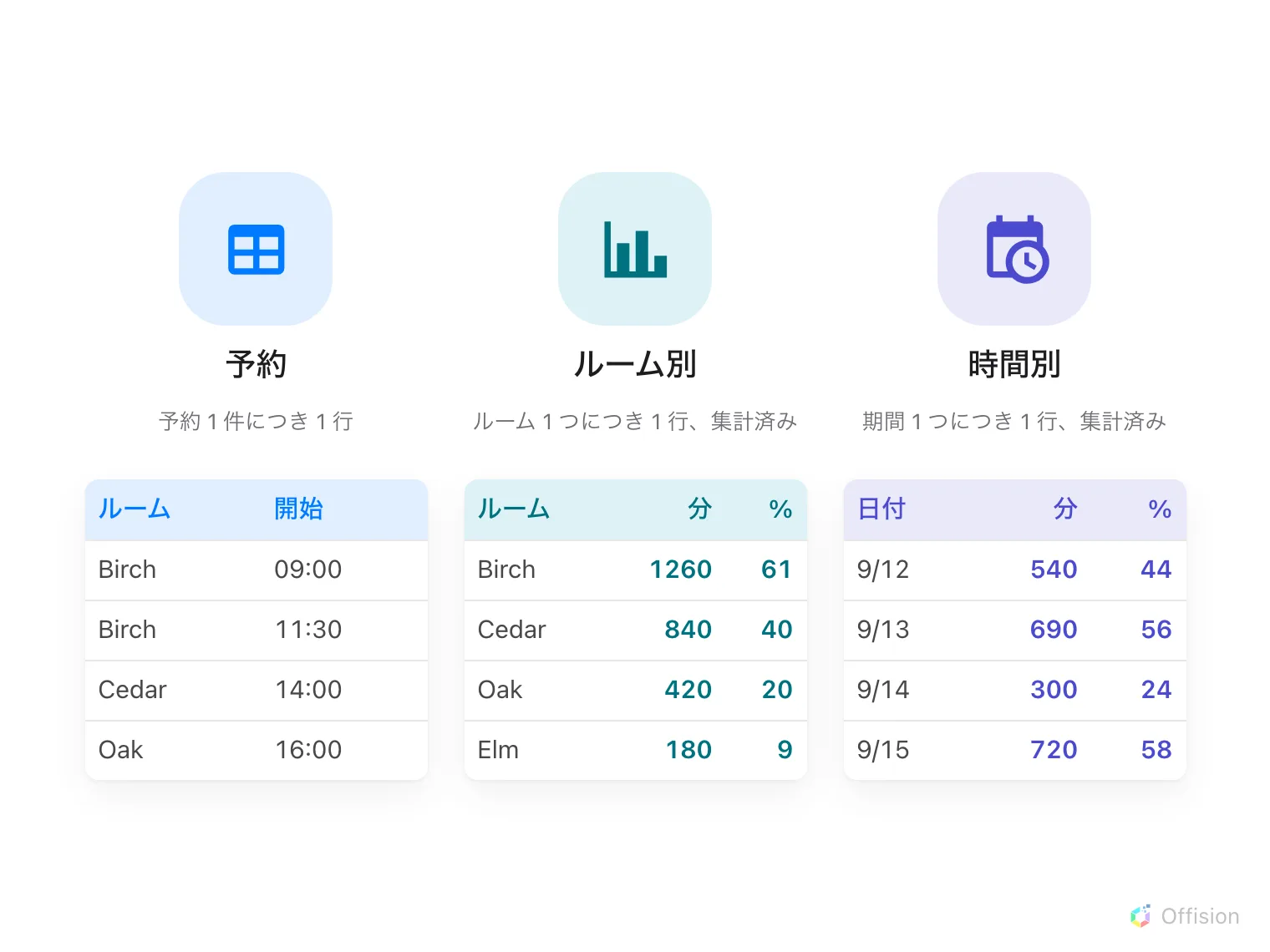The height and width of the screenshot is (952, 1270).
Task: Click the Oak row in 予約 table
Action: point(257,750)
